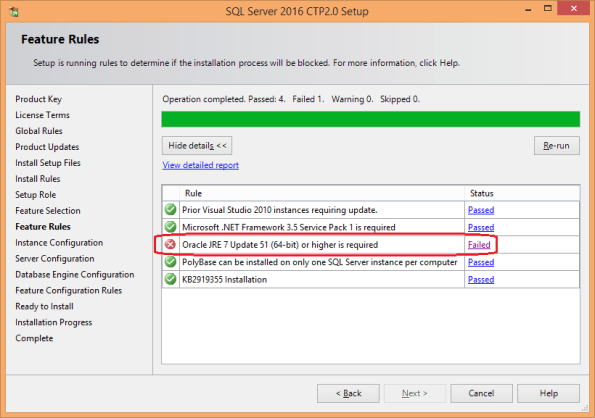Collapse details with Hide details button

coord(197,146)
